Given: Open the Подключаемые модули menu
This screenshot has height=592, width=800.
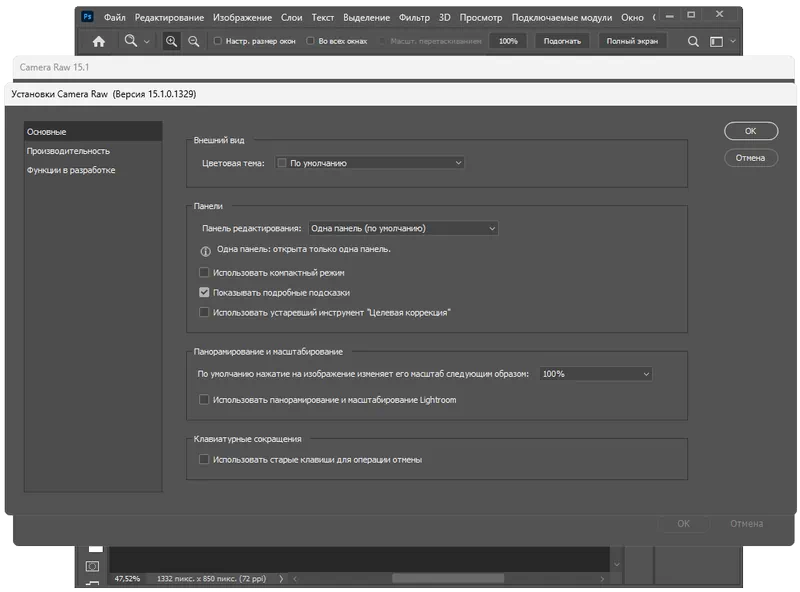Looking at the screenshot, I should pyautogui.click(x=562, y=17).
